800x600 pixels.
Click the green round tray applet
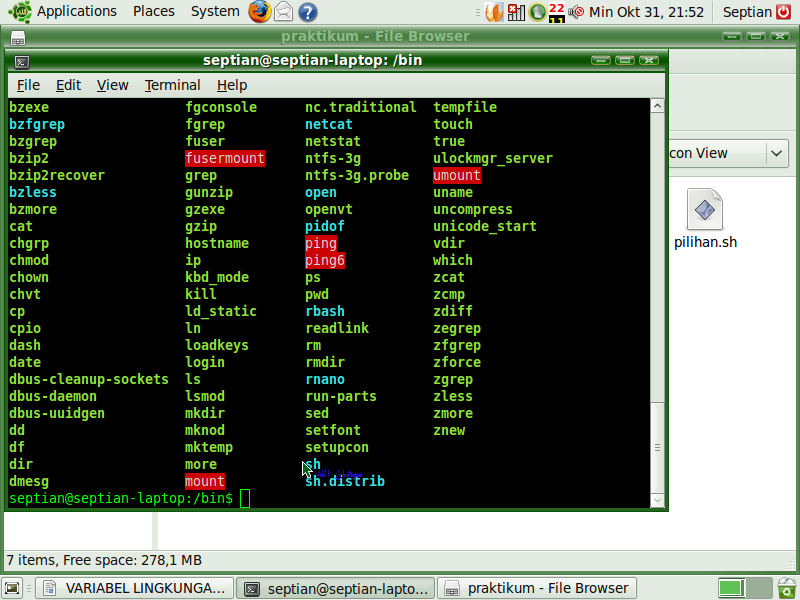pos(537,12)
